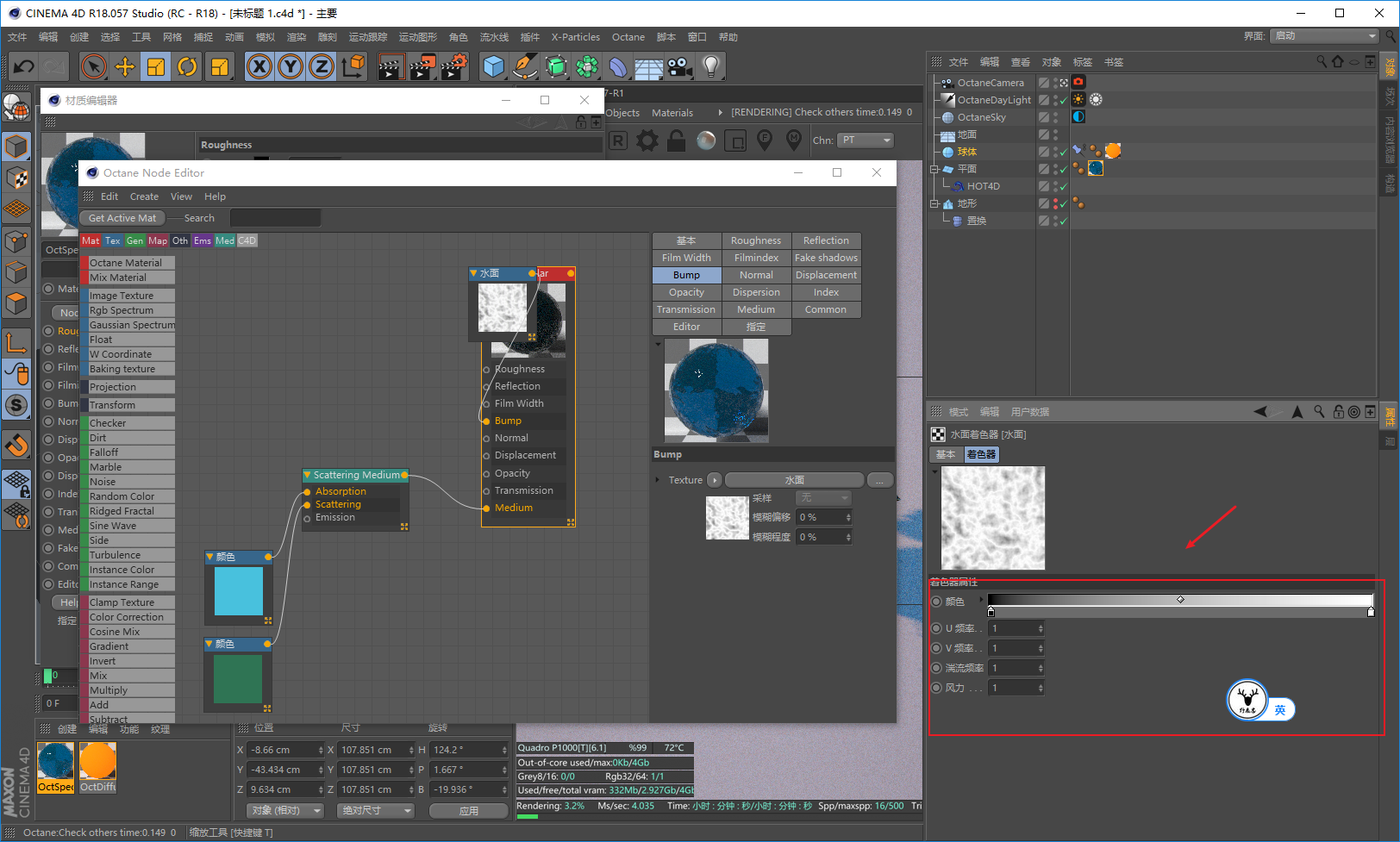The width and height of the screenshot is (1400, 842).
Task: Open the Chn PT dropdown
Action: click(866, 140)
